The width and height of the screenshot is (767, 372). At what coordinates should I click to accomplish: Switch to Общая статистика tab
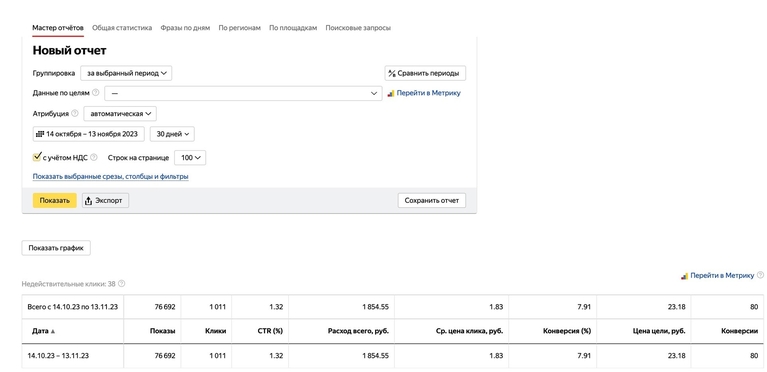click(x=122, y=28)
